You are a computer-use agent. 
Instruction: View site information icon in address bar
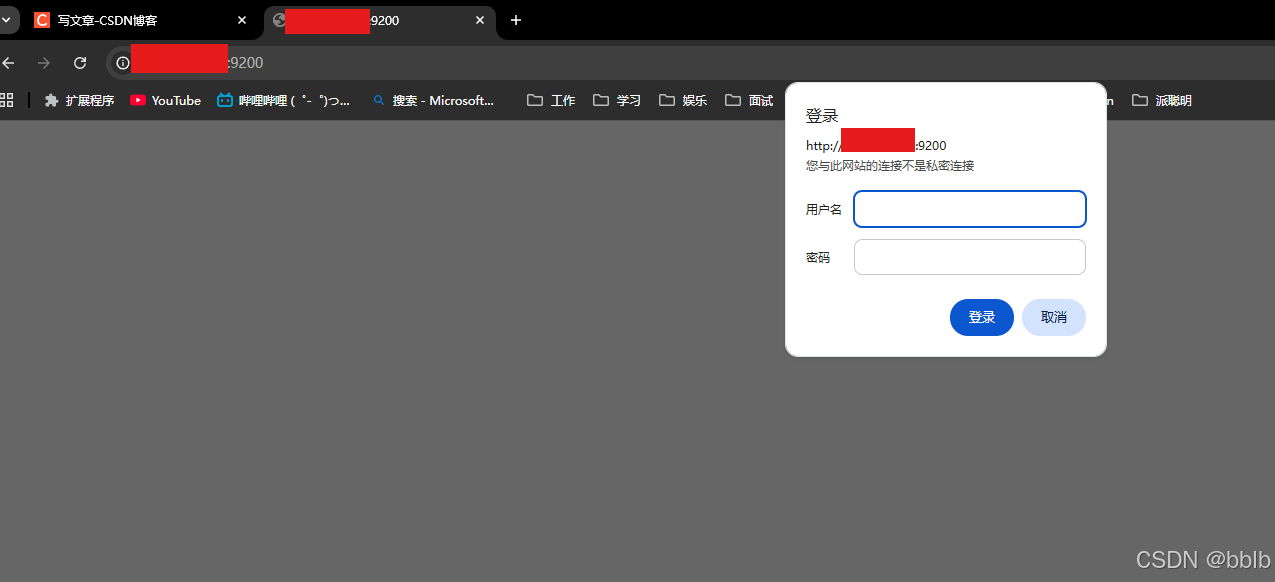click(123, 63)
